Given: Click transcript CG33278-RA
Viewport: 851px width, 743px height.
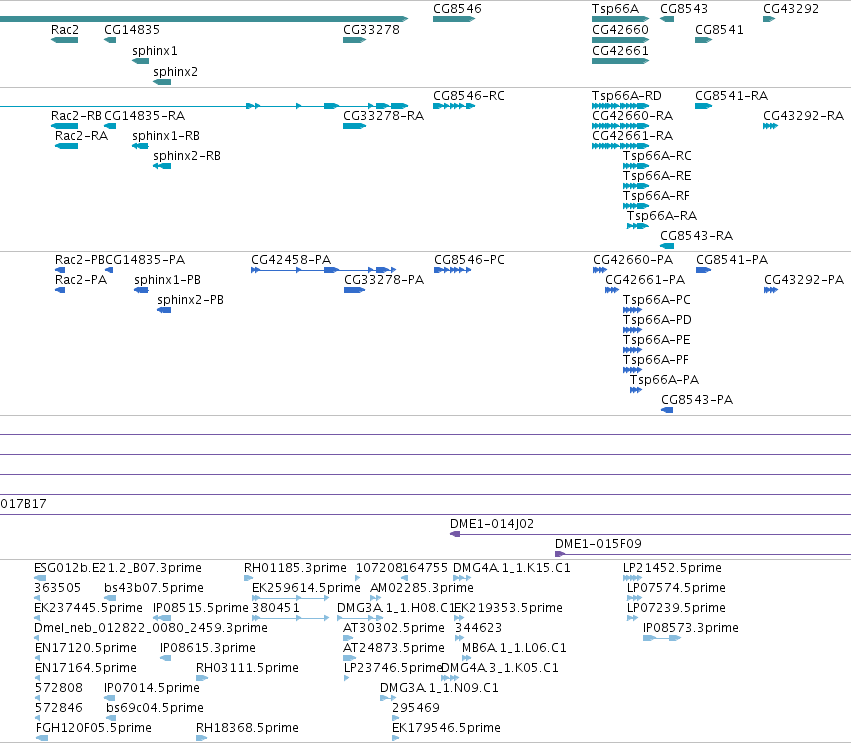Looking at the screenshot, I should (x=354, y=126).
